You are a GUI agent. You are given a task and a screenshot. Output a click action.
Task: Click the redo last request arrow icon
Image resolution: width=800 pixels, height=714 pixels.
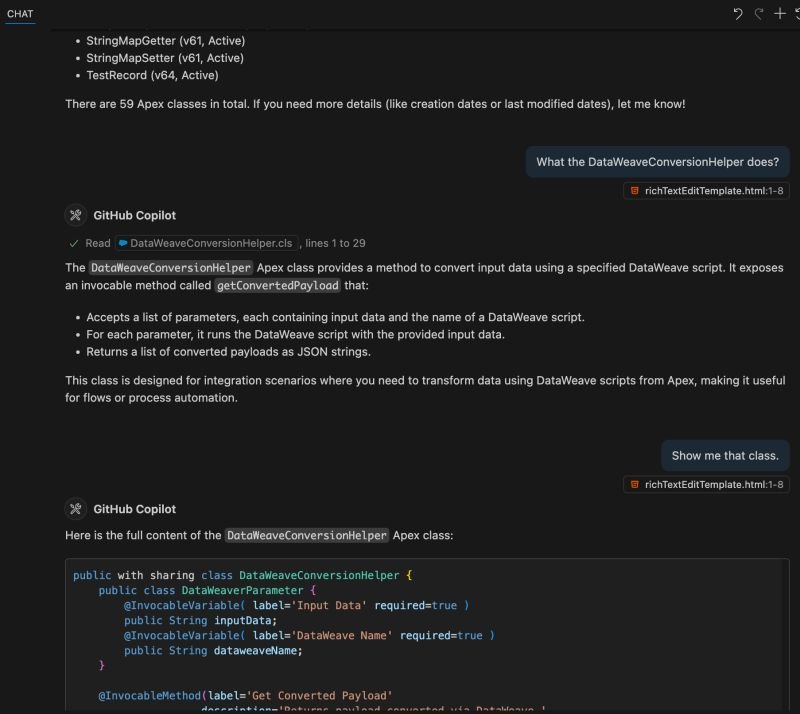[x=759, y=14]
